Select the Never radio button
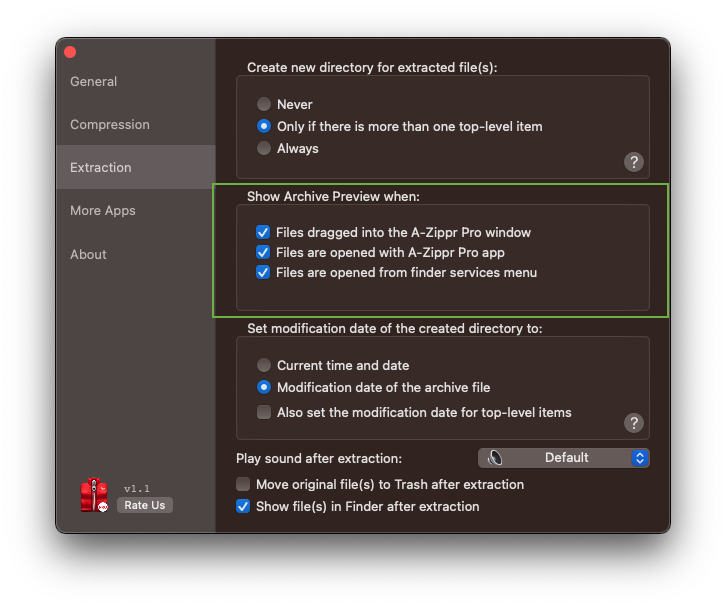 tap(264, 104)
